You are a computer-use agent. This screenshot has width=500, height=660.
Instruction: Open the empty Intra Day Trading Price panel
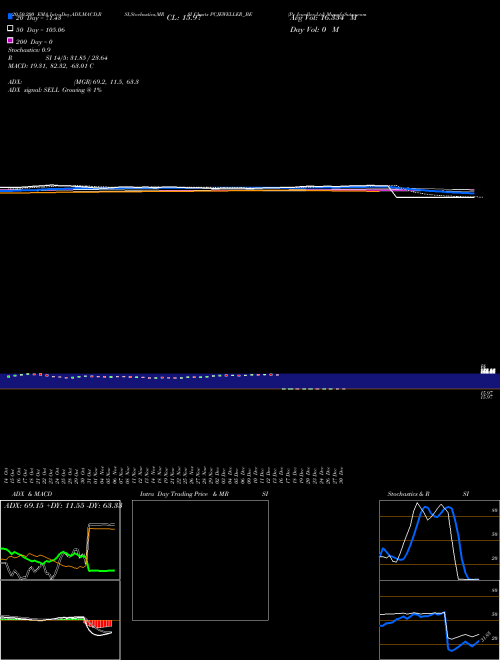click(x=200, y=560)
